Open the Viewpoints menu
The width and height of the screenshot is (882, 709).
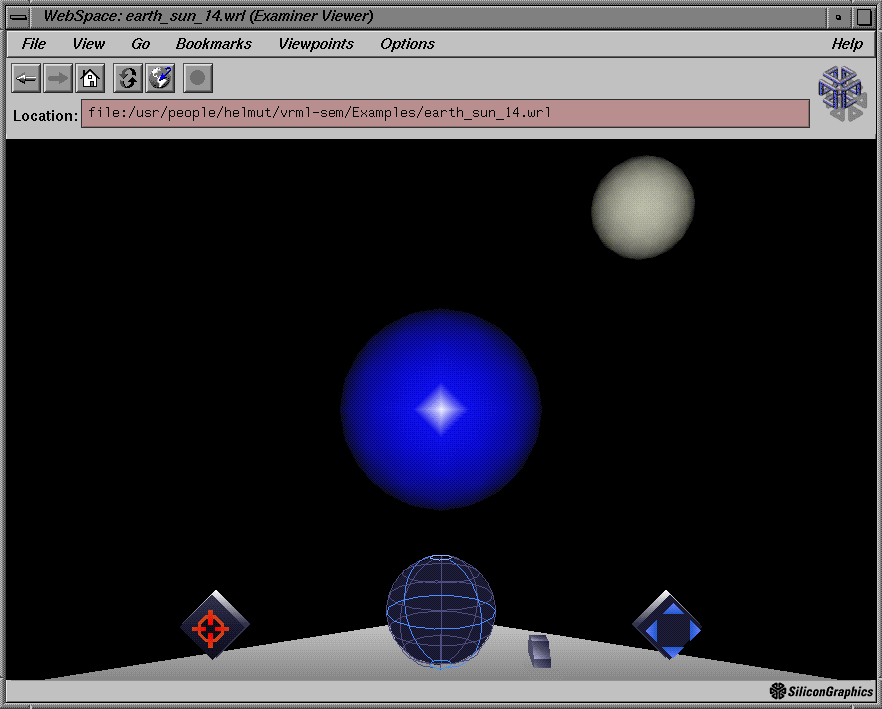pyautogui.click(x=316, y=44)
